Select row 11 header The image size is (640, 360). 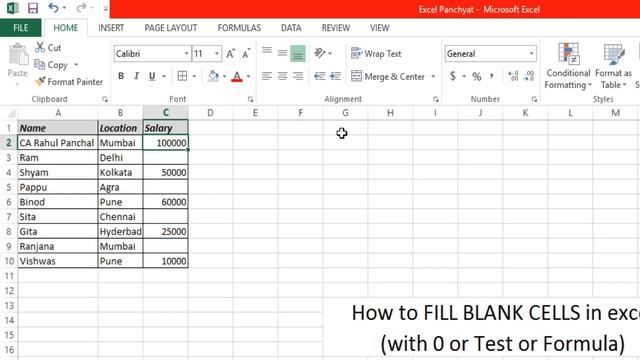9,276
